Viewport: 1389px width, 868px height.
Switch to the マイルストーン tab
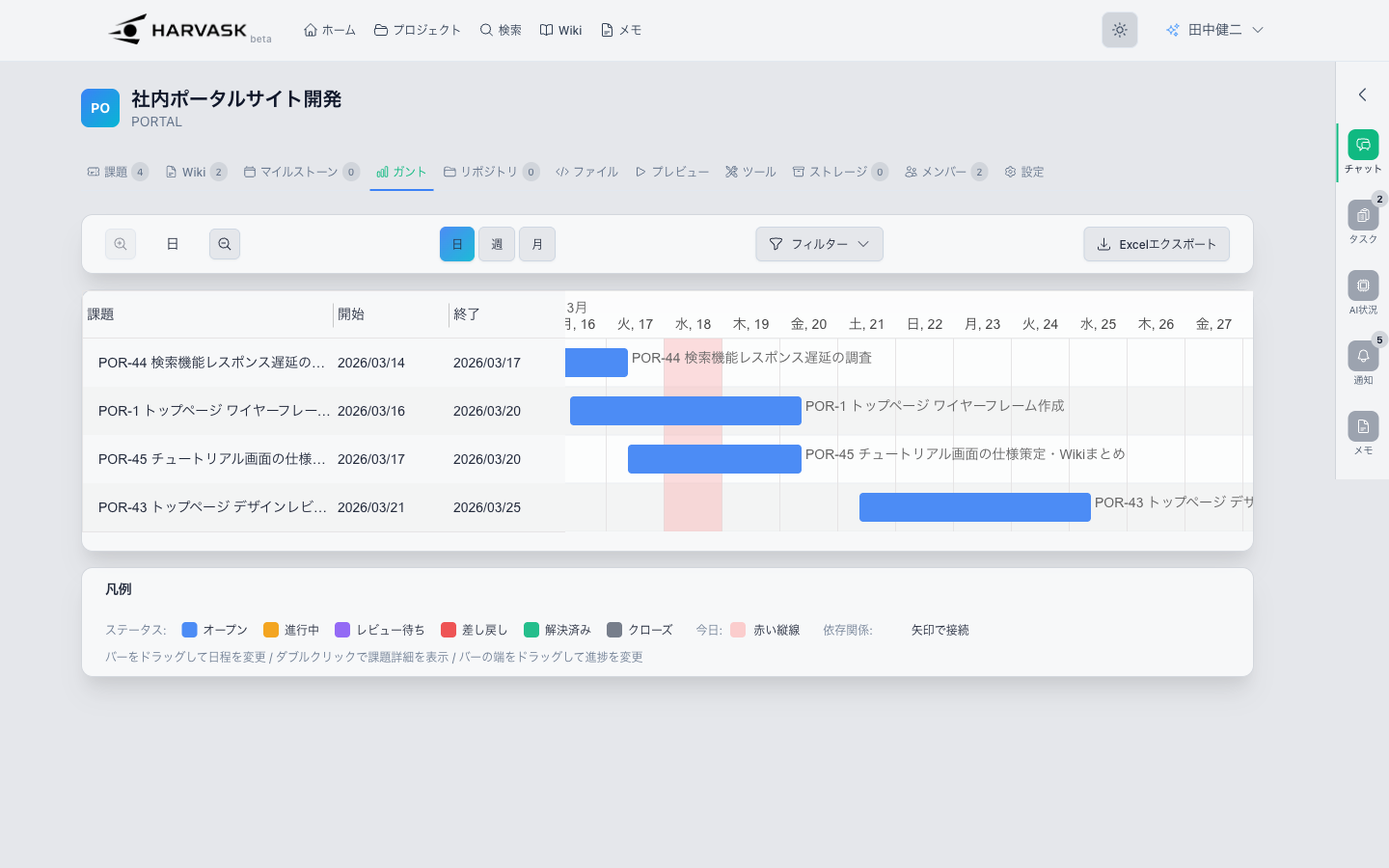(299, 172)
